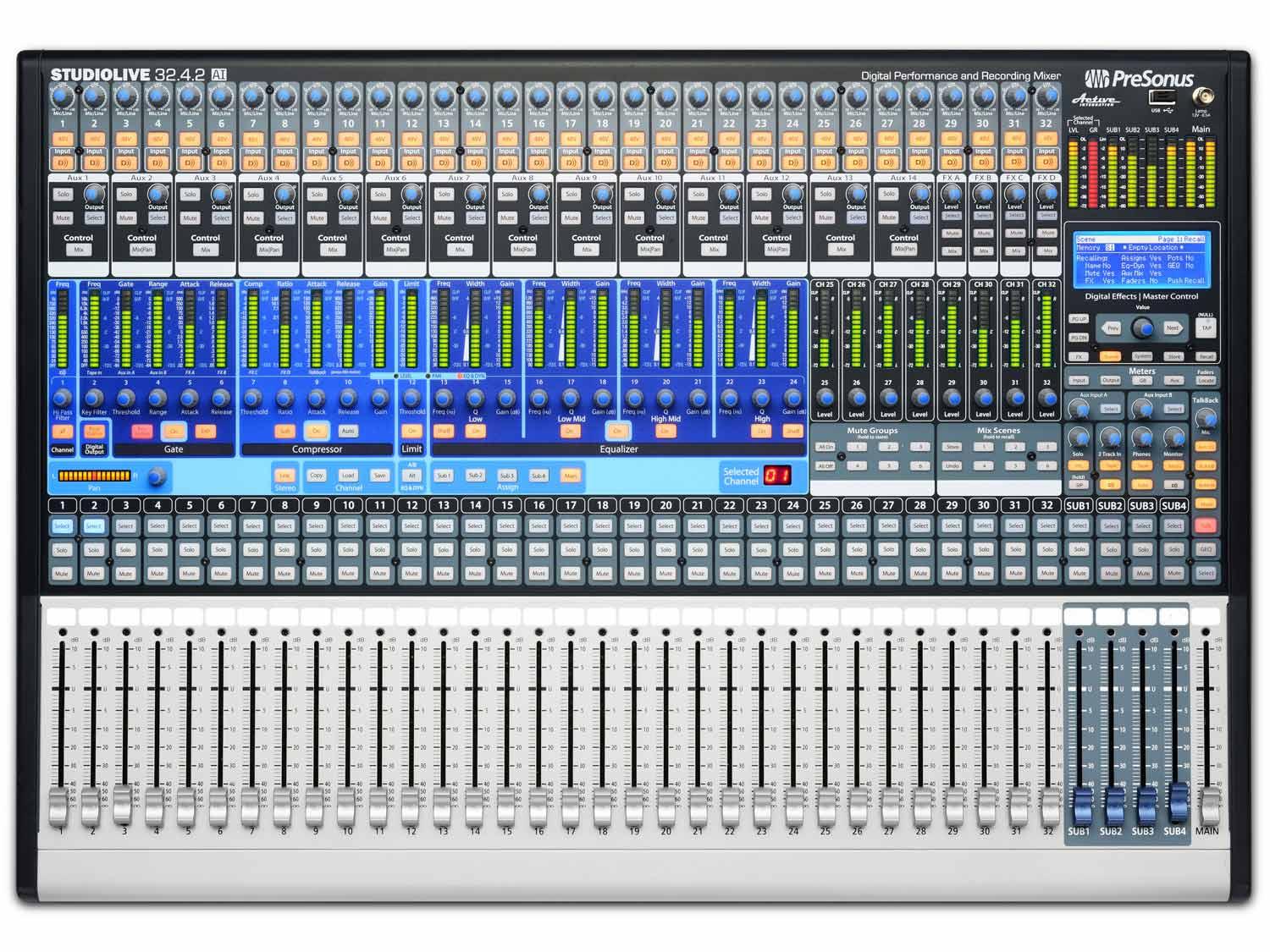Click the Aux 1 Output knob
1270x952 pixels.
[94, 195]
